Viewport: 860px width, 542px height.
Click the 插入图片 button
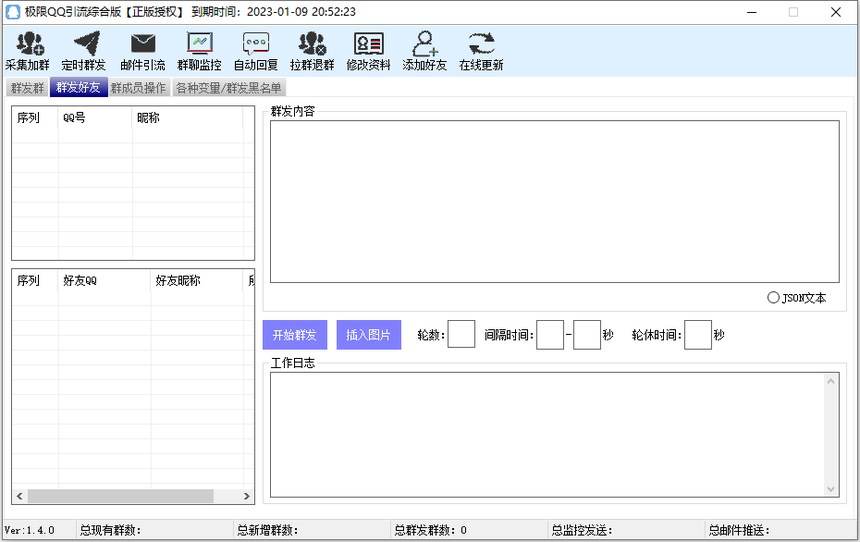(x=369, y=335)
